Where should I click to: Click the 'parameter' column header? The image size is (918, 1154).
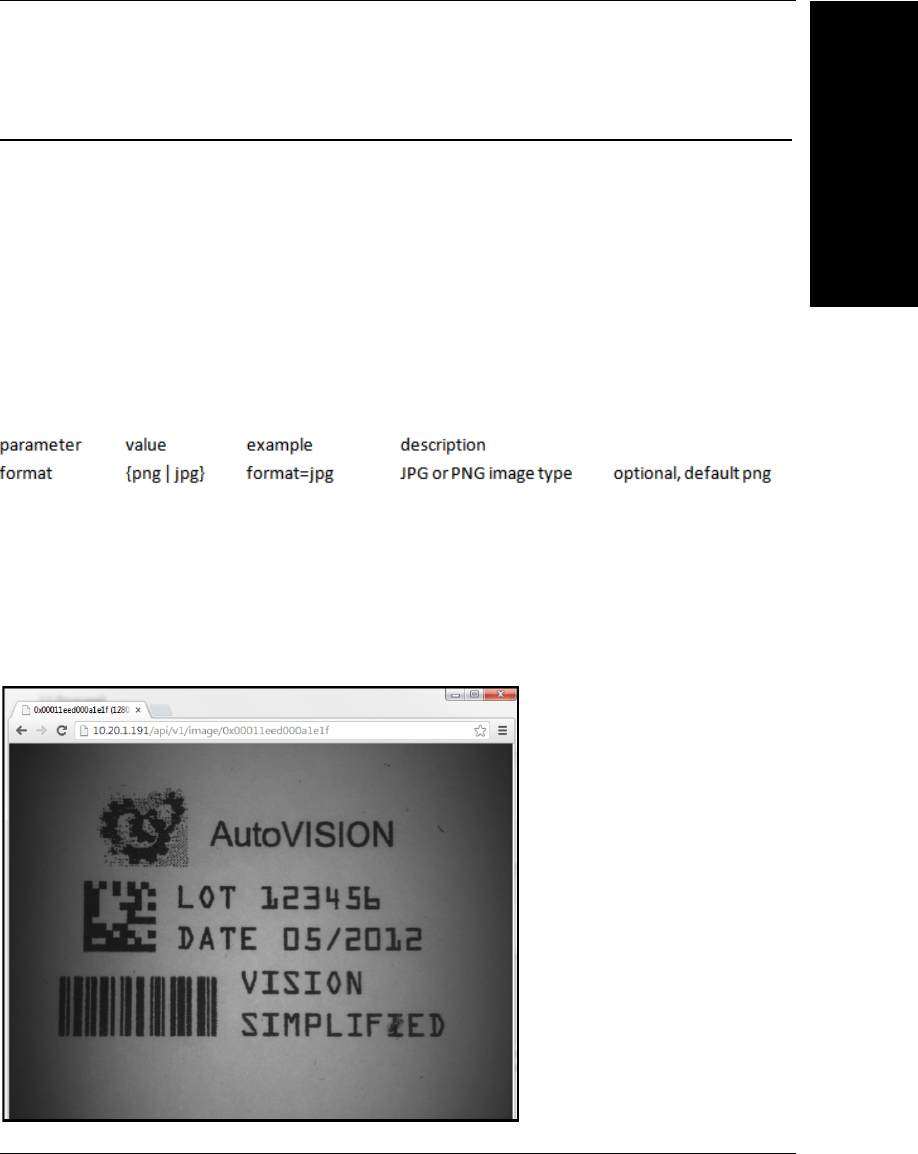pyautogui.click(x=40, y=445)
